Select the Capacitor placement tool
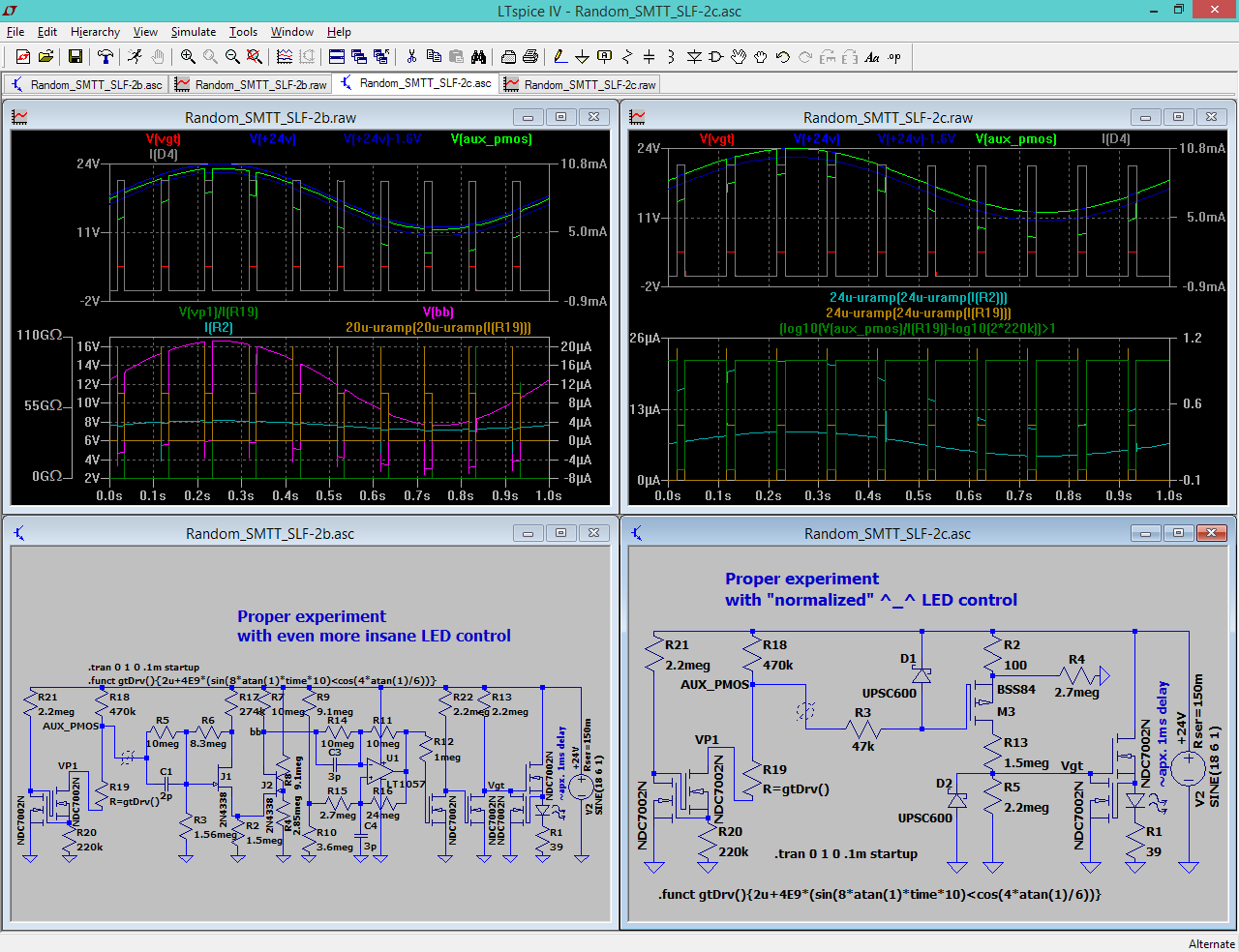The width and height of the screenshot is (1239, 952). pos(650,57)
